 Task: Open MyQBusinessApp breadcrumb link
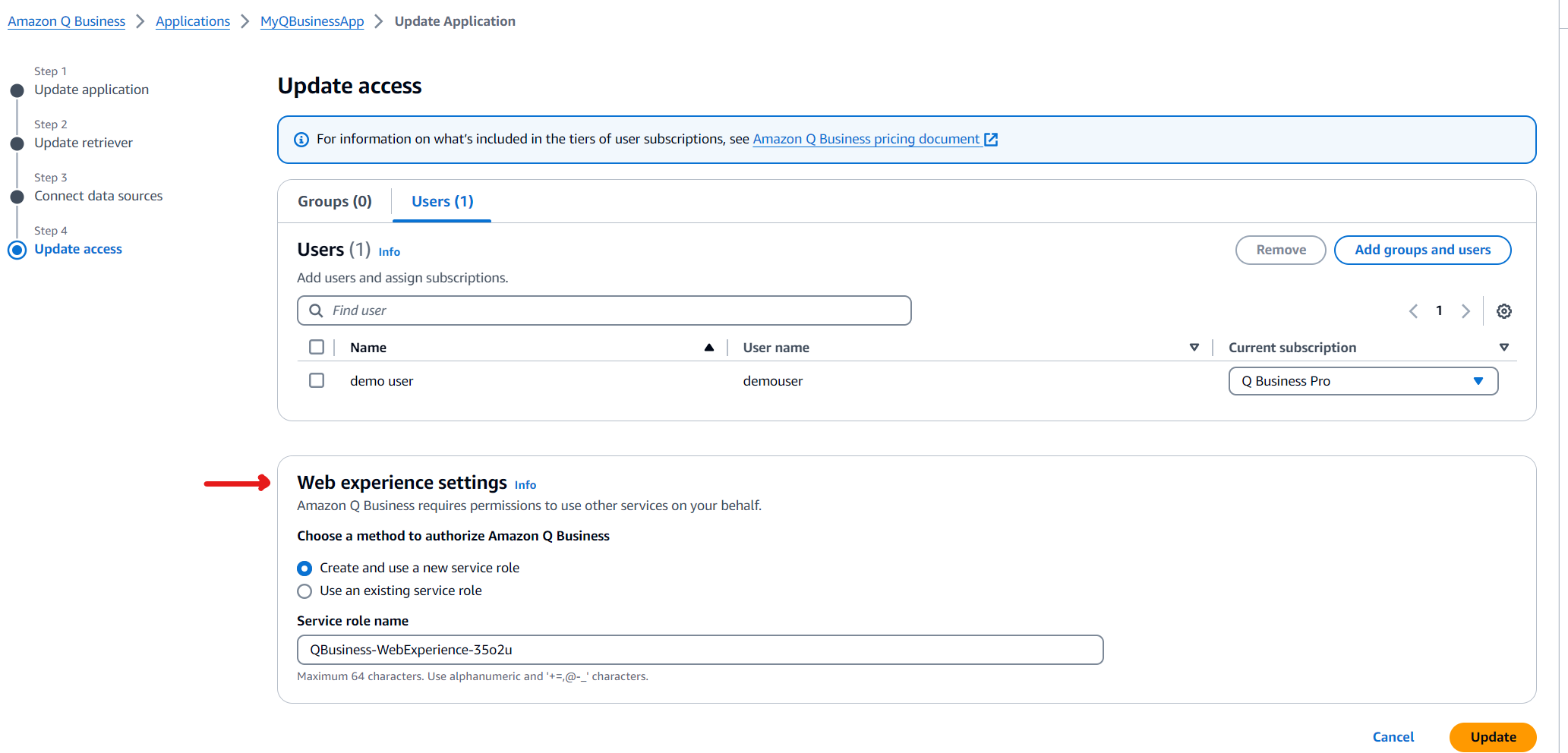[x=312, y=21]
